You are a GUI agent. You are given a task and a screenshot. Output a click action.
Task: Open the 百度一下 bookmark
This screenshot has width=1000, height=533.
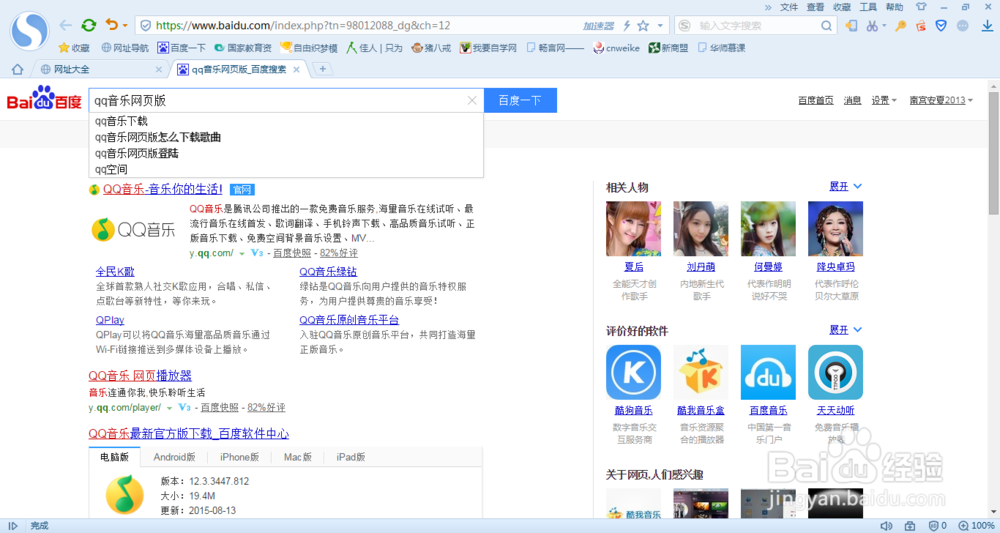[182, 48]
